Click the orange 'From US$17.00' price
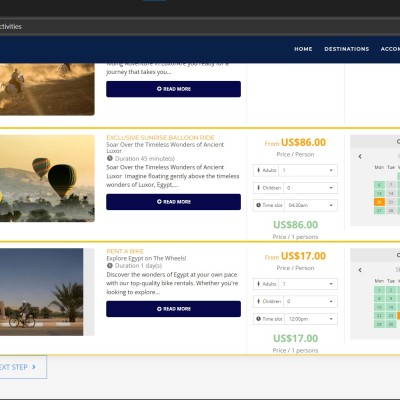Image resolution: width=400 pixels, height=400 pixels. (x=295, y=256)
